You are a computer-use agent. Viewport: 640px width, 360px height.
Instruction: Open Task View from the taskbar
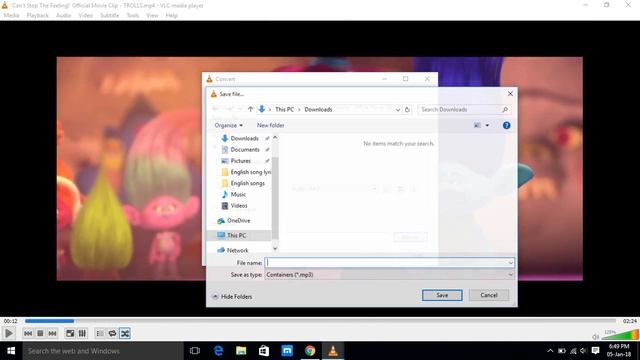tap(195, 351)
